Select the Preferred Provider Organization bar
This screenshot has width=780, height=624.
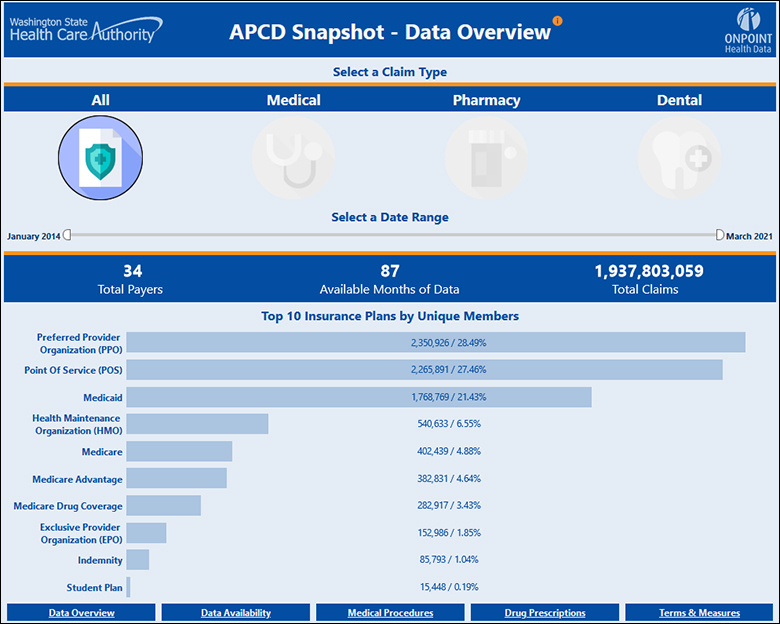[x=435, y=342]
